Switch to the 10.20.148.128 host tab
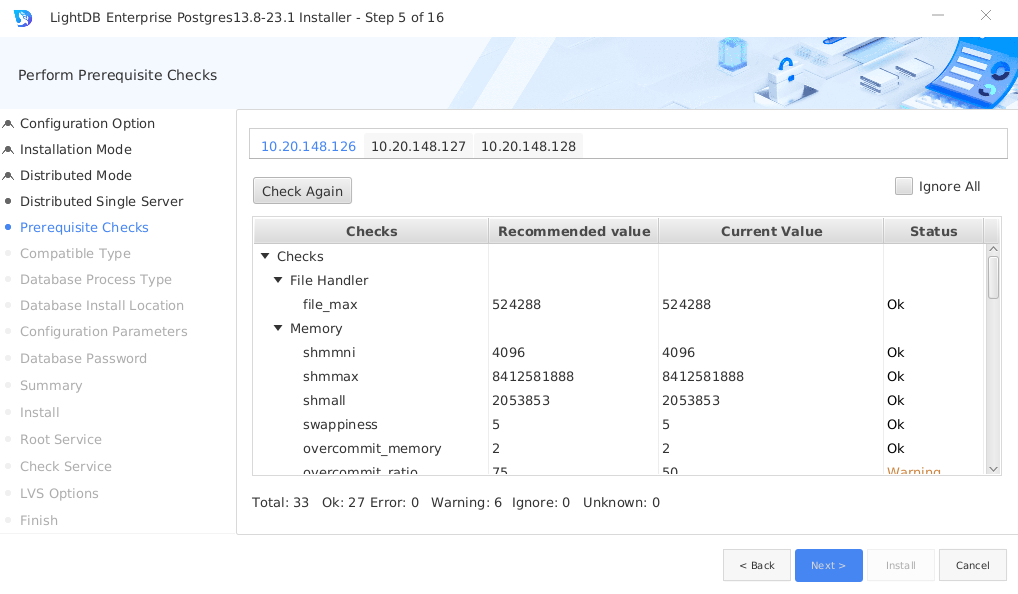The height and width of the screenshot is (594, 1018). click(528, 146)
